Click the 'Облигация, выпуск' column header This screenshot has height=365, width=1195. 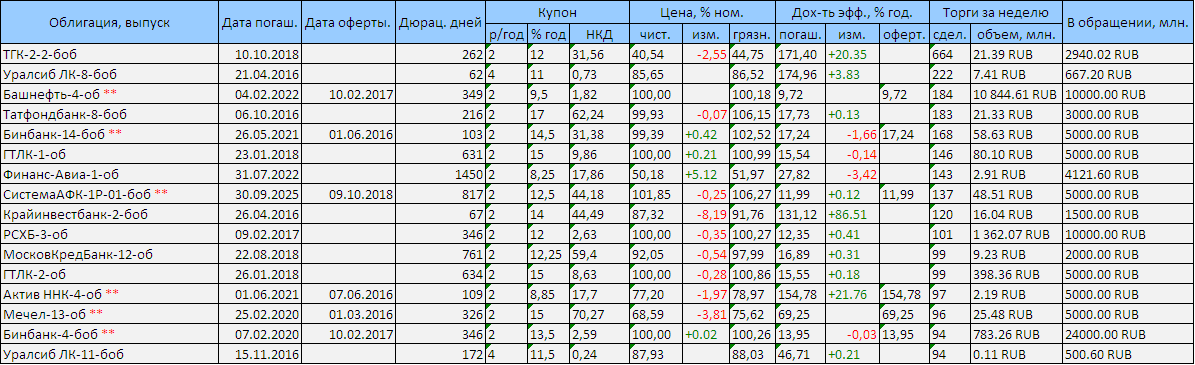pyautogui.click(x=110, y=23)
